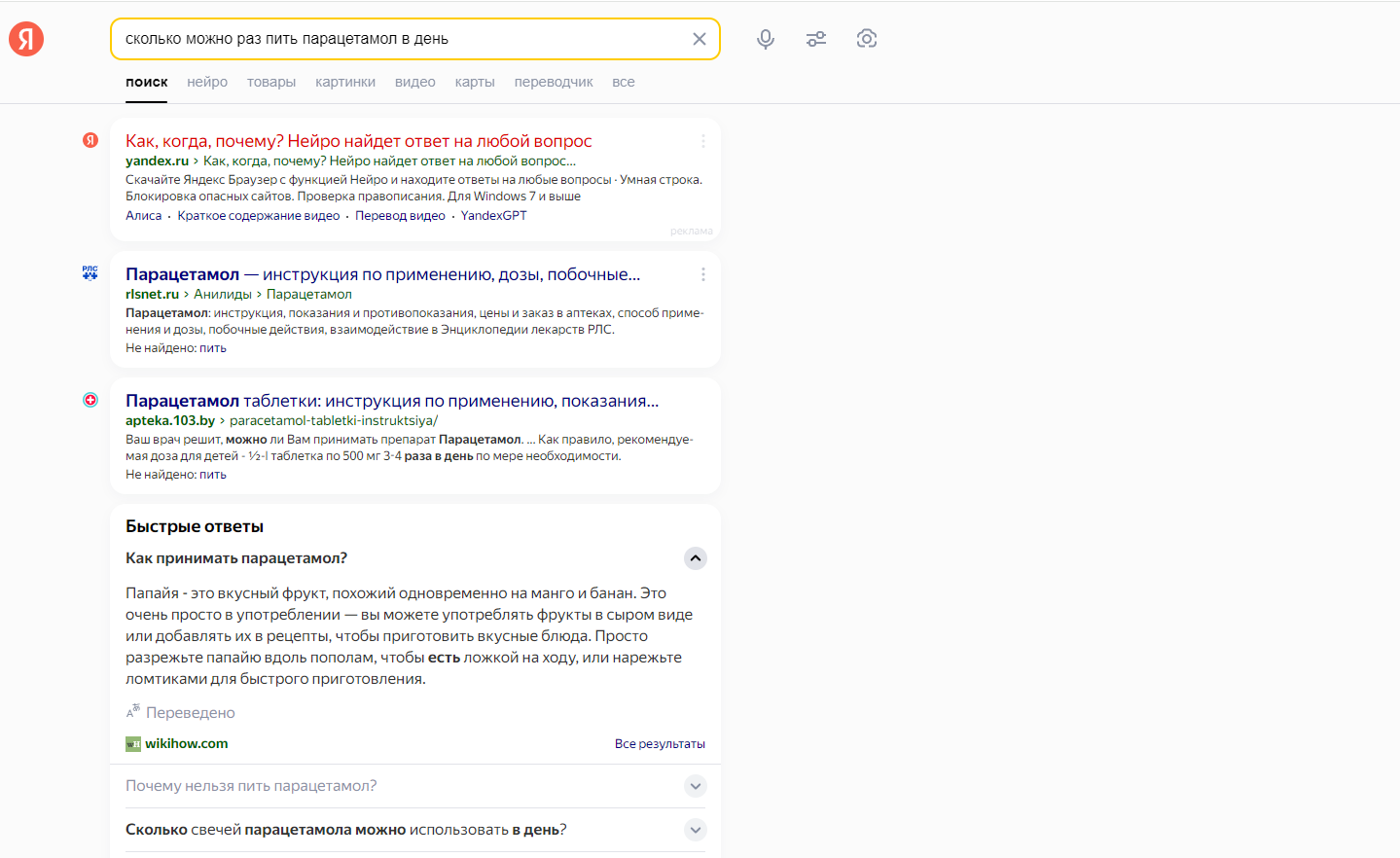Click the apteka.103.by favicon
1400x858 pixels.
tap(90, 400)
